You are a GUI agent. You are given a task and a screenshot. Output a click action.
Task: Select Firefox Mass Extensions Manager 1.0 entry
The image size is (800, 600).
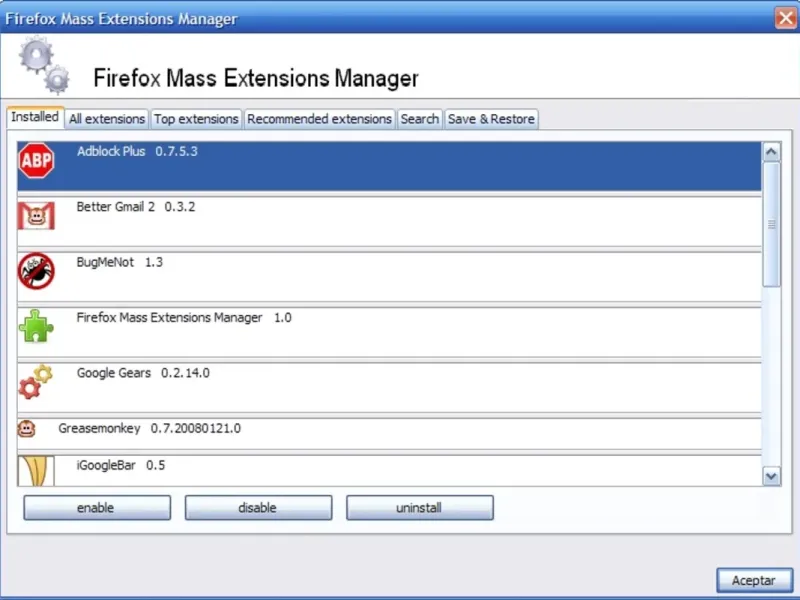(x=389, y=332)
